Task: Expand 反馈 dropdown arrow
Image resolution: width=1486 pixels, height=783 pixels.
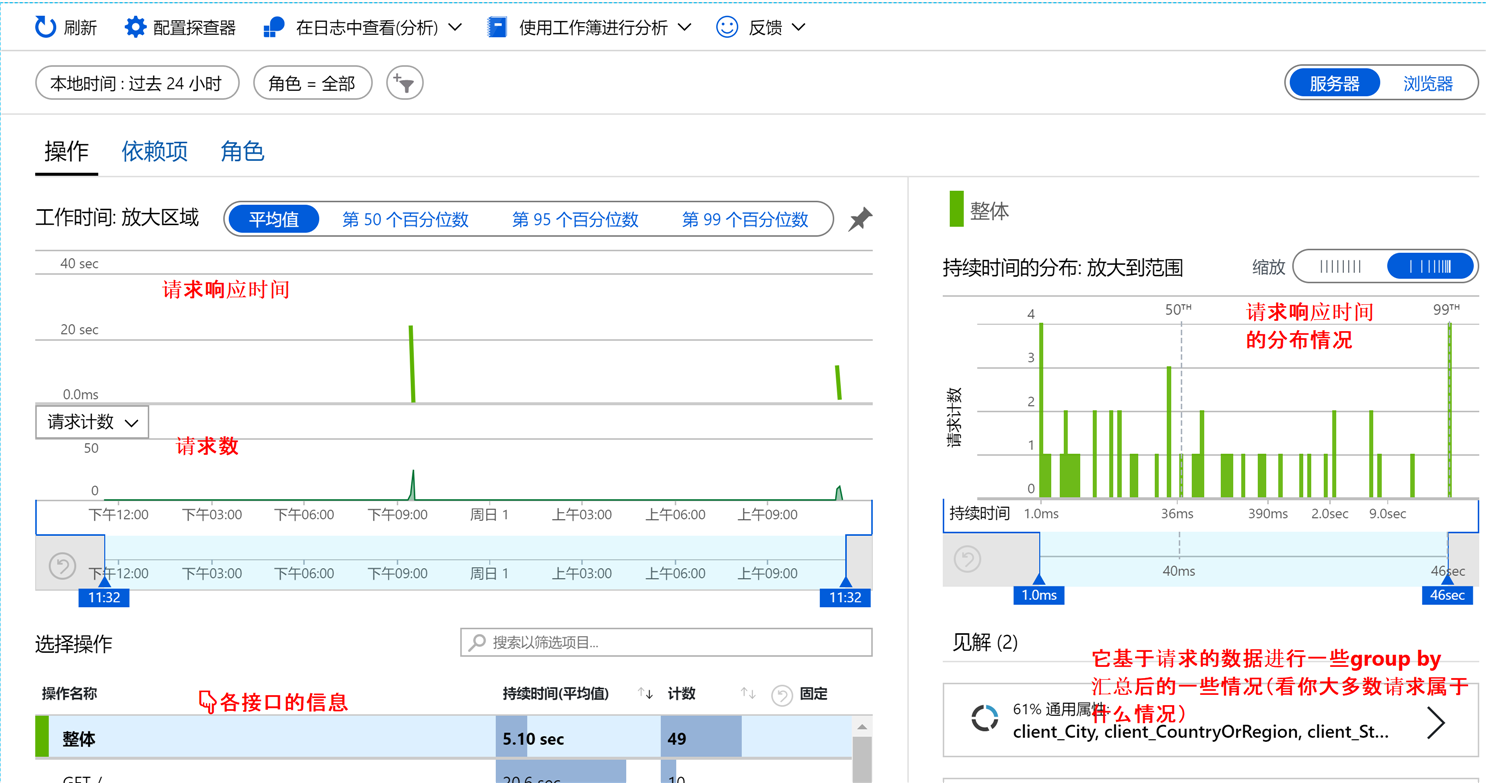Action: coord(798,28)
